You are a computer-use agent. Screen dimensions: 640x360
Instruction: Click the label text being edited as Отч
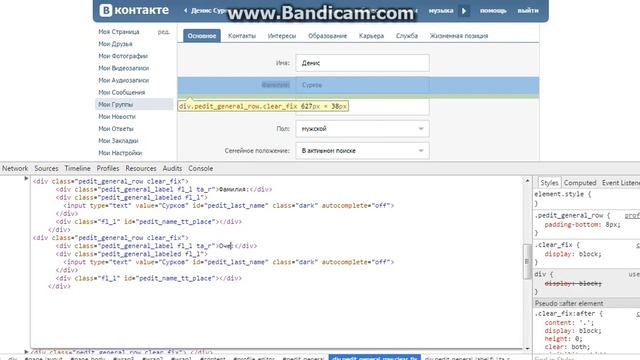(225, 246)
